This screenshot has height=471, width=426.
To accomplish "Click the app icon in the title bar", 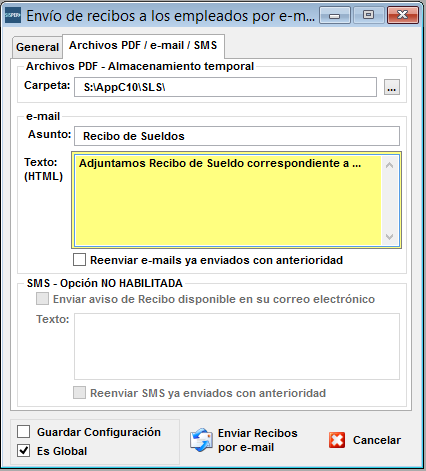I will (13, 15).
